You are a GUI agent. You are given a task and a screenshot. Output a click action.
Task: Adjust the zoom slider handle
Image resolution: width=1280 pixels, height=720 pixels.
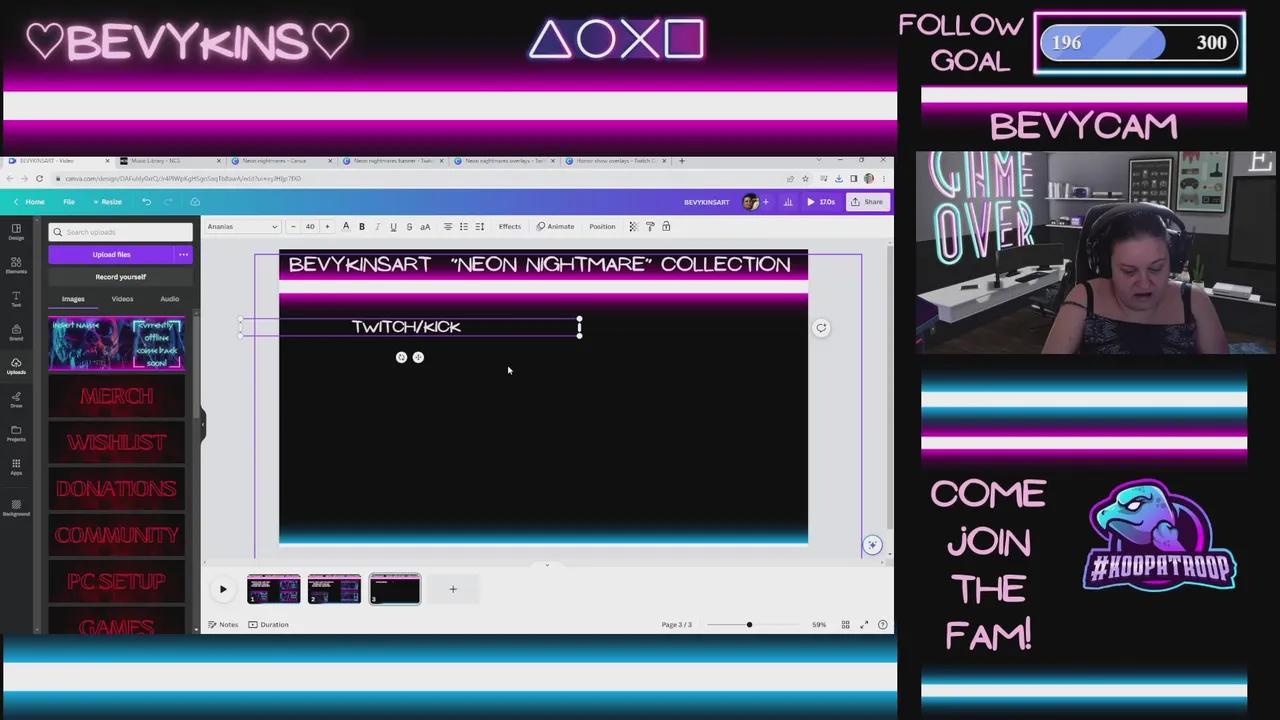749,625
